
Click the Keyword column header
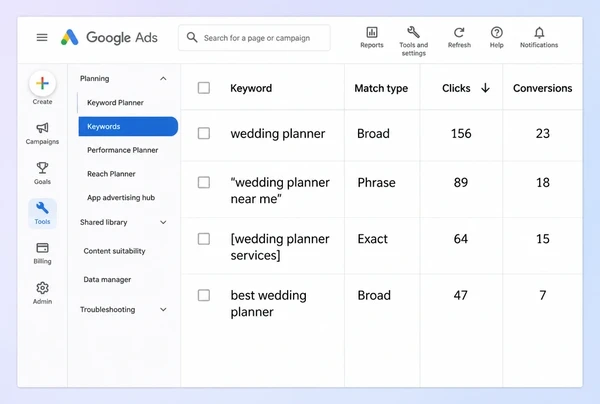251,88
